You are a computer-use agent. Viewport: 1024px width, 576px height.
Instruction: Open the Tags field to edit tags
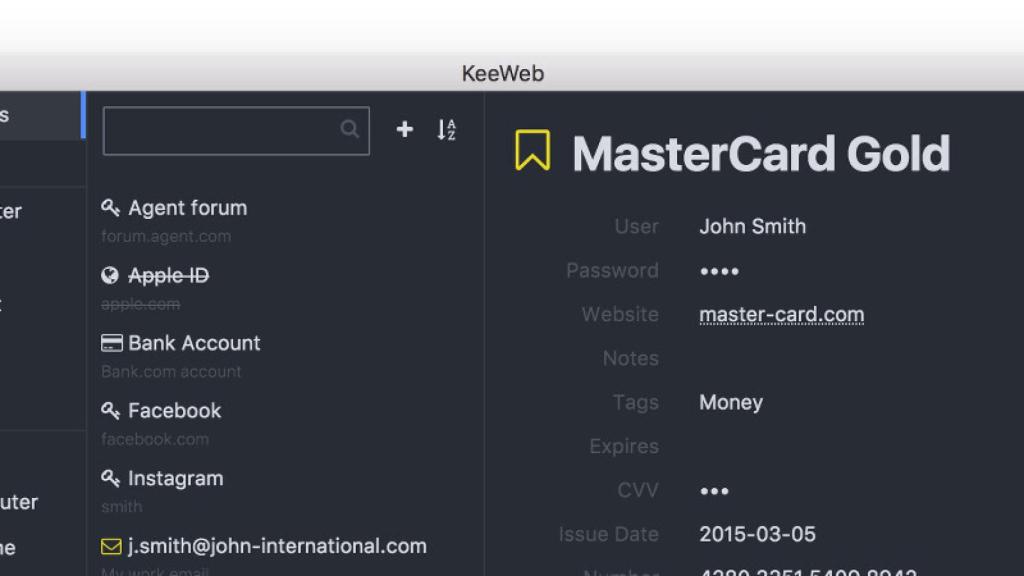(730, 402)
